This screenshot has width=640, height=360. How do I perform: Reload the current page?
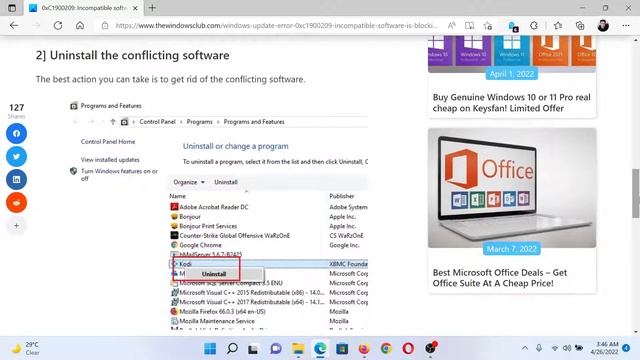coord(58,25)
